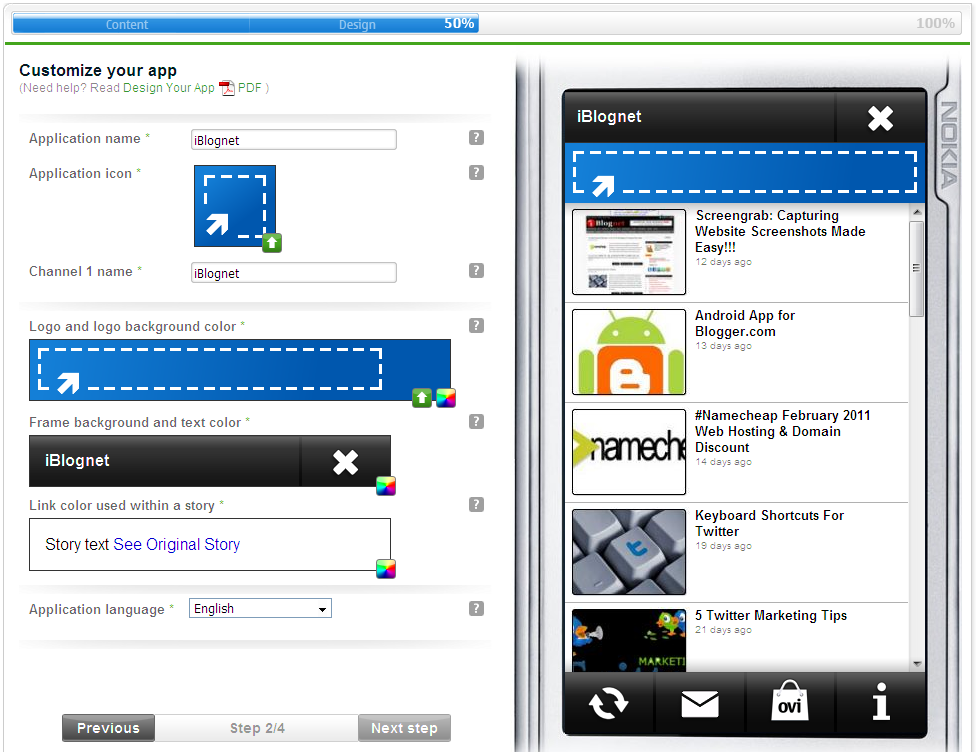Click the X icon in frame color preview
Viewport: 976px width, 752px height.
tap(345, 462)
